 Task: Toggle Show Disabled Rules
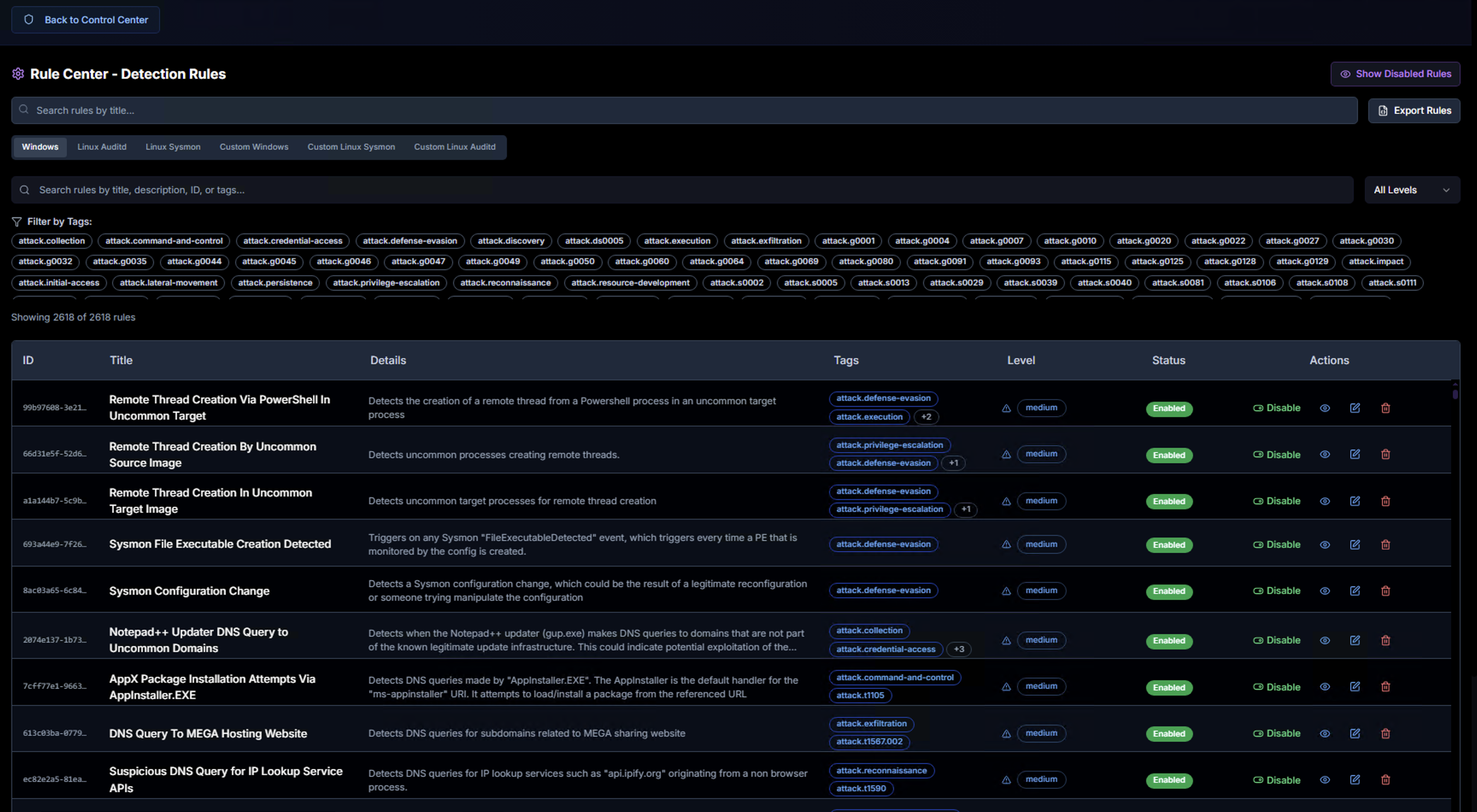click(1395, 74)
